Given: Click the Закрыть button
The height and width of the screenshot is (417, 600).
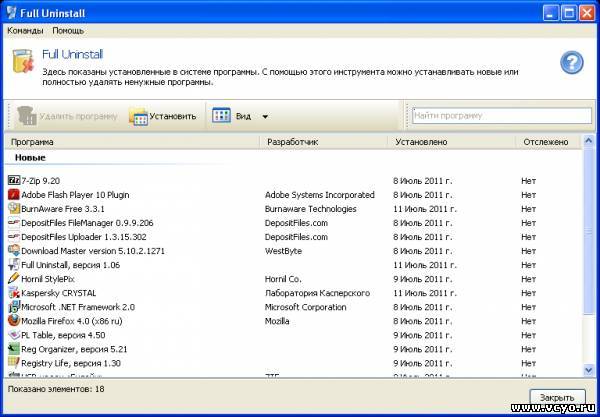Looking at the screenshot, I should (557, 397).
